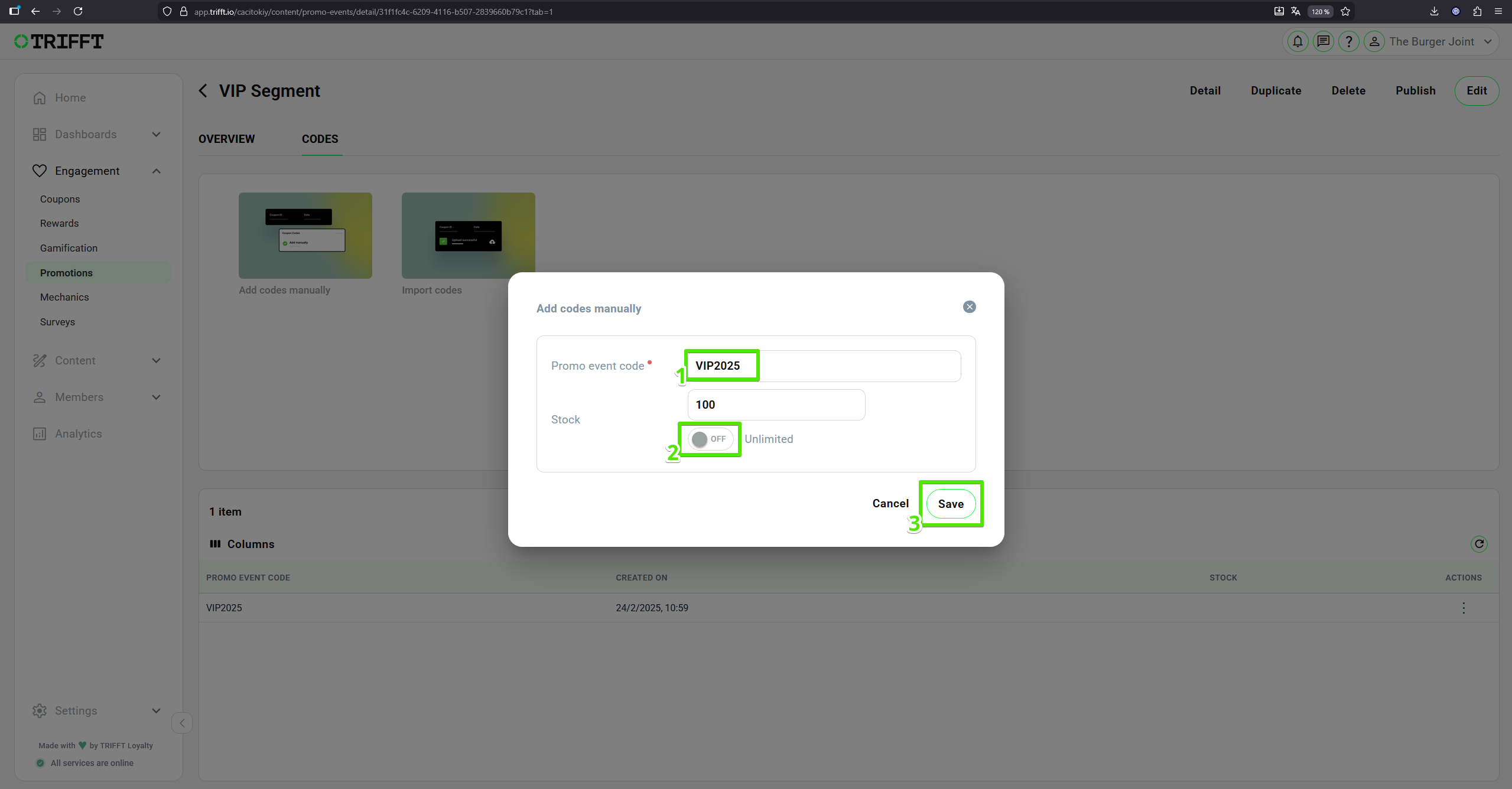Click the Save button
Viewport: 1512px width, 789px height.
[x=951, y=504]
